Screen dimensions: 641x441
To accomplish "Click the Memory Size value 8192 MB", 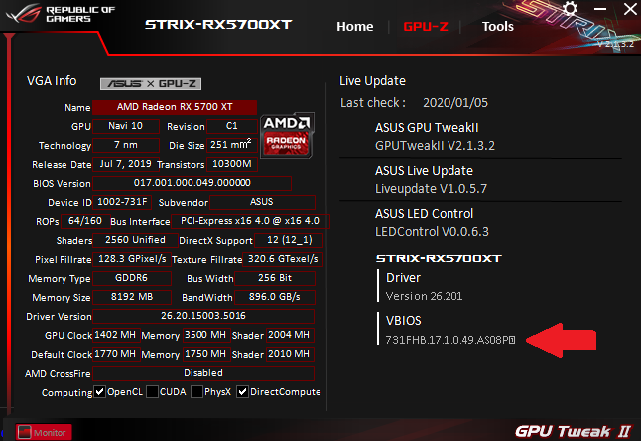I will point(132,297).
